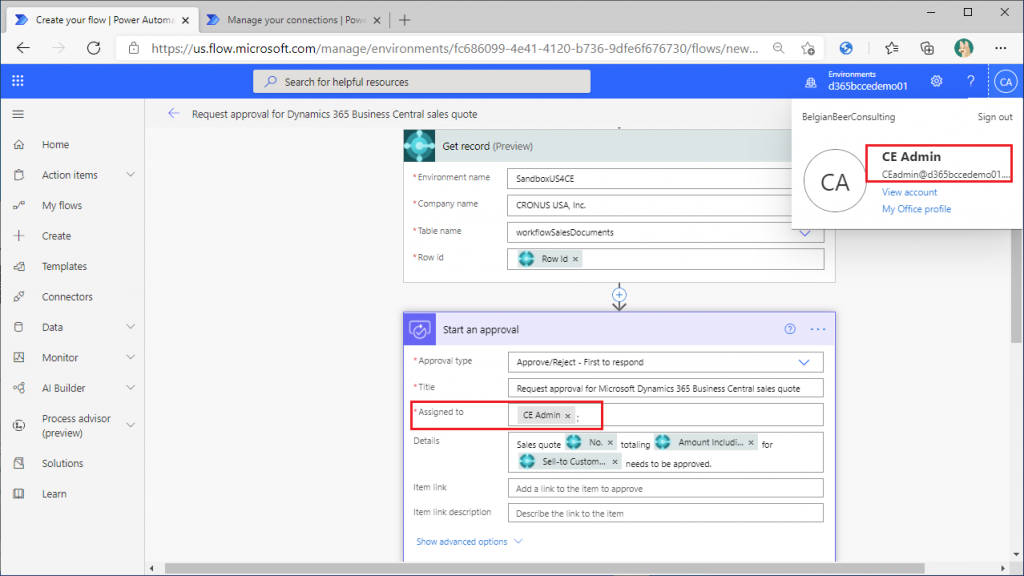Click the Start an approval icon

click(420, 329)
